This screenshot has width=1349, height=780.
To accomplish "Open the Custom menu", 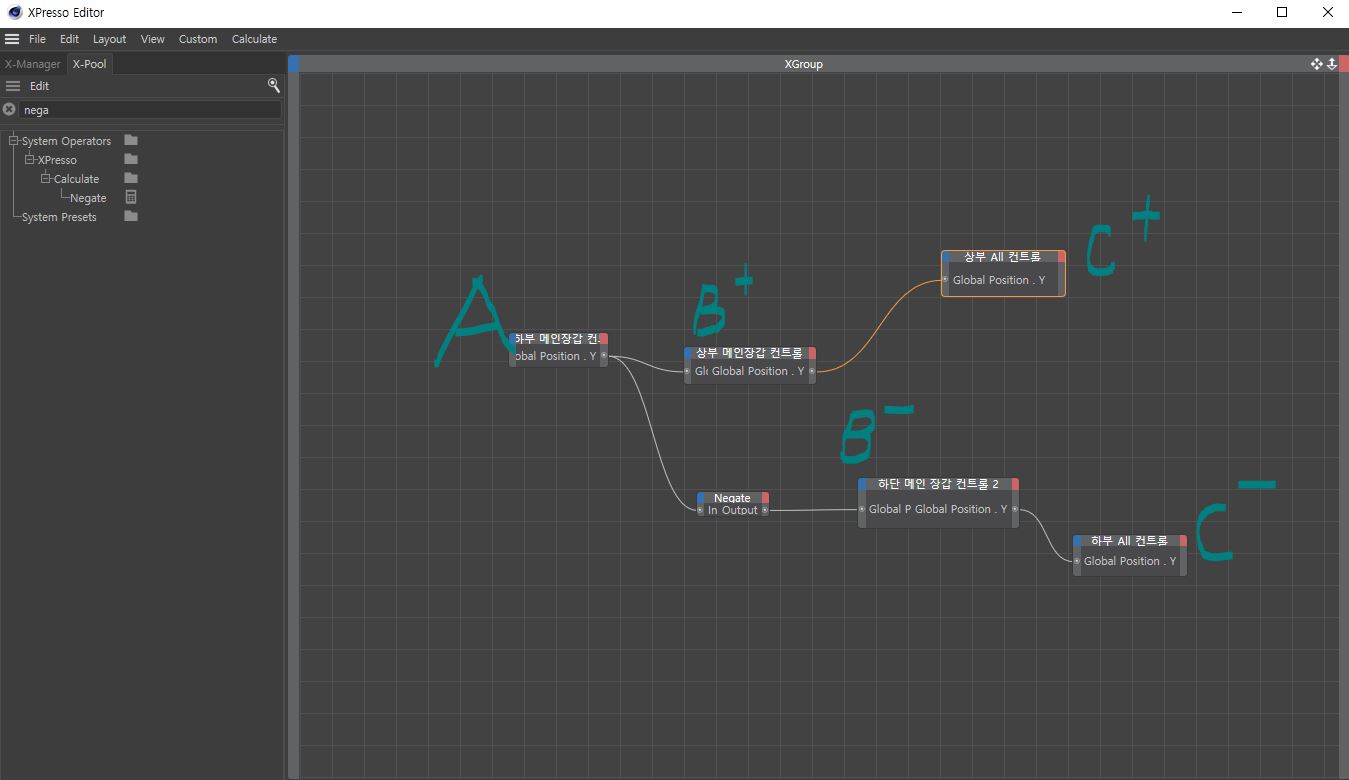I will [198, 39].
